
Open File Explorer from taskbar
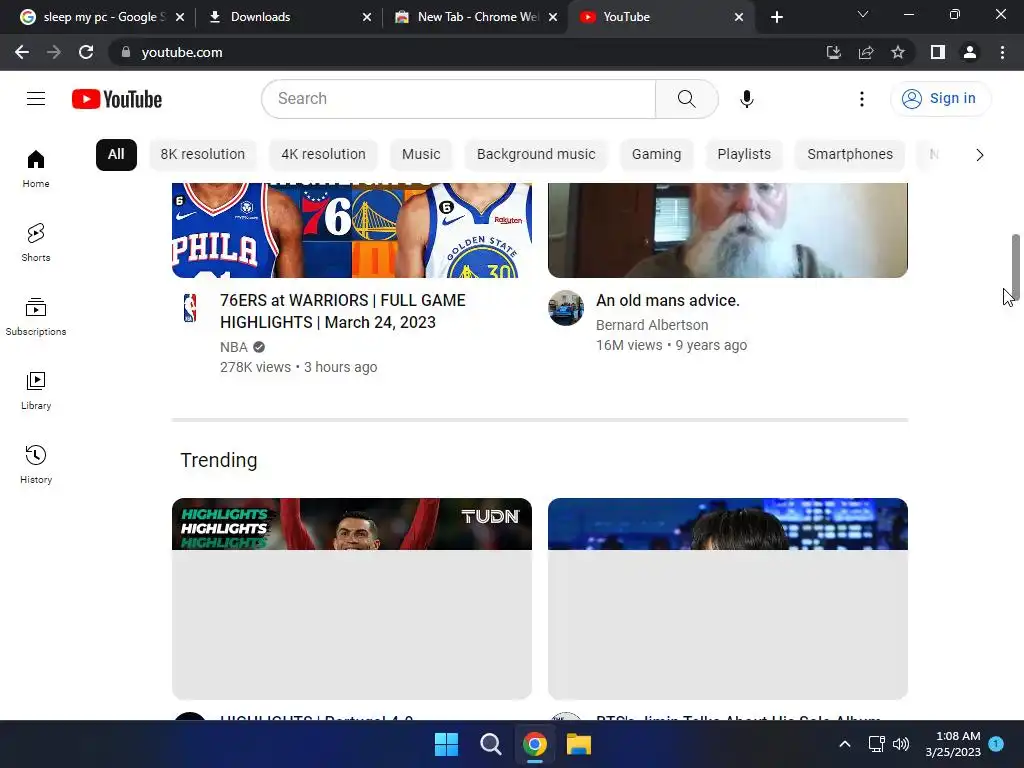tap(579, 744)
